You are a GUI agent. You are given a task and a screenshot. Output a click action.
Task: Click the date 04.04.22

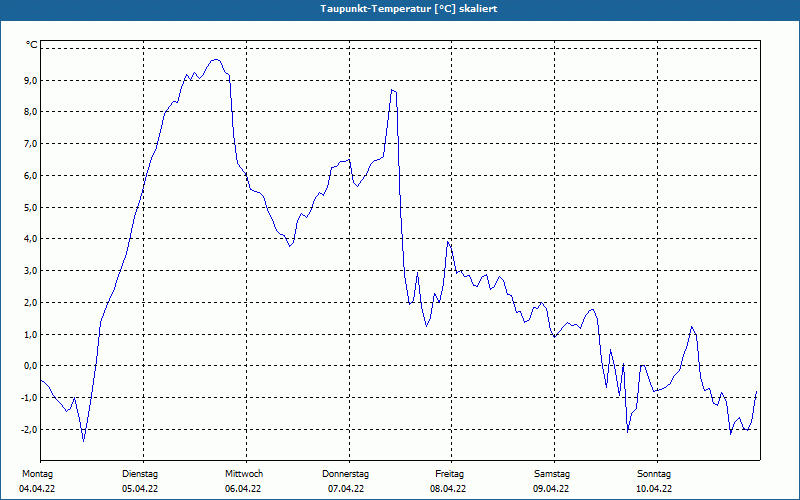pyautogui.click(x=37, y=489)
